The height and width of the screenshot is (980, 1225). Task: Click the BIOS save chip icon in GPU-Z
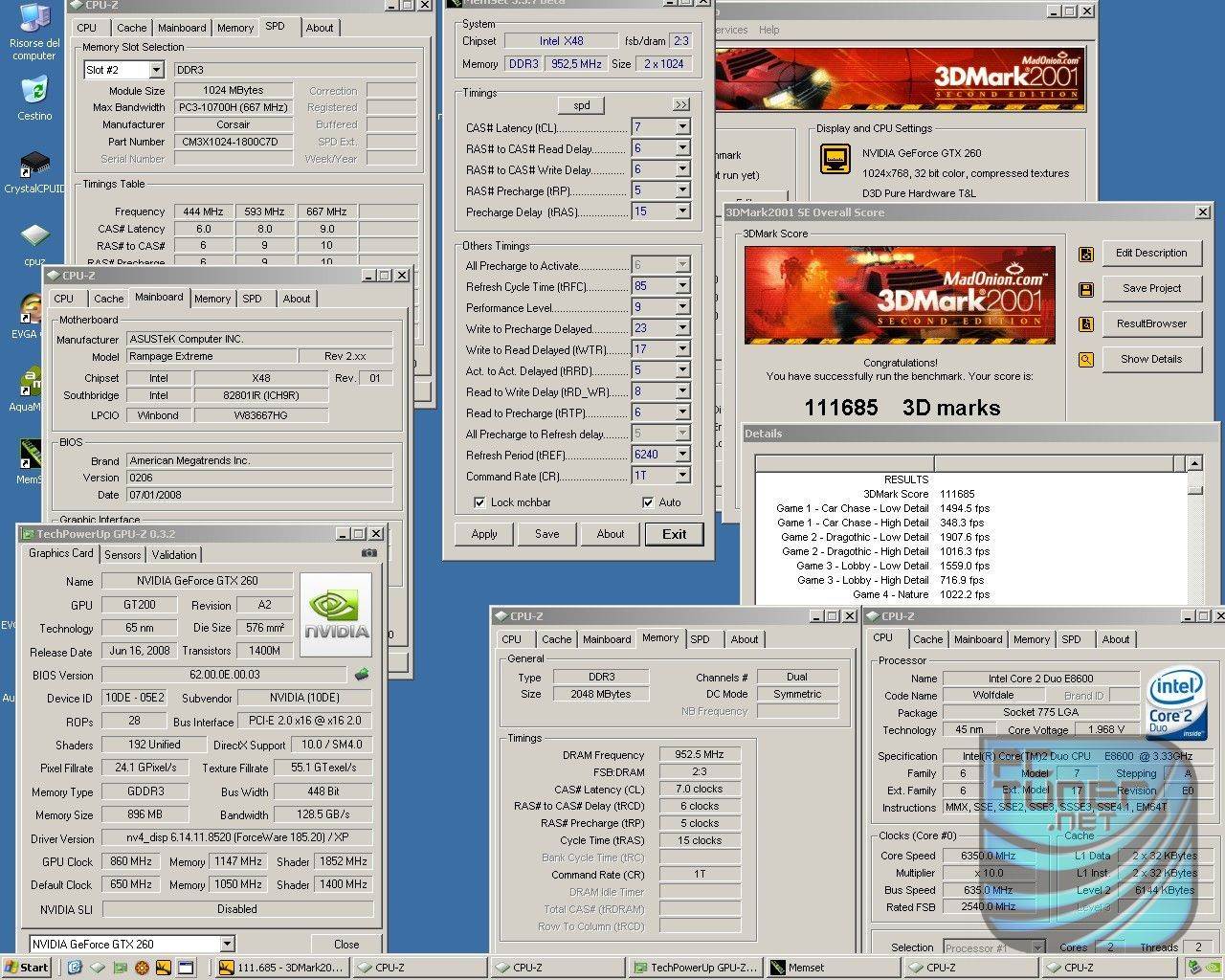[362, 675]
